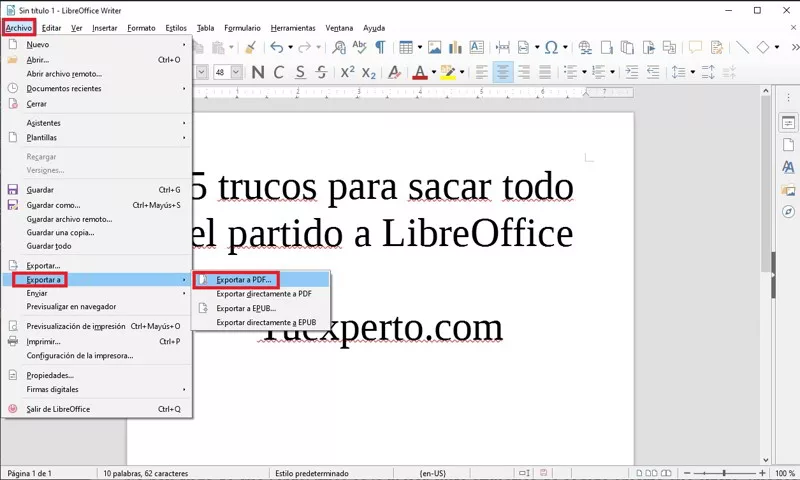
Task: Select Exportar a PDF... submenu entry
Action: tap(261, 280)
